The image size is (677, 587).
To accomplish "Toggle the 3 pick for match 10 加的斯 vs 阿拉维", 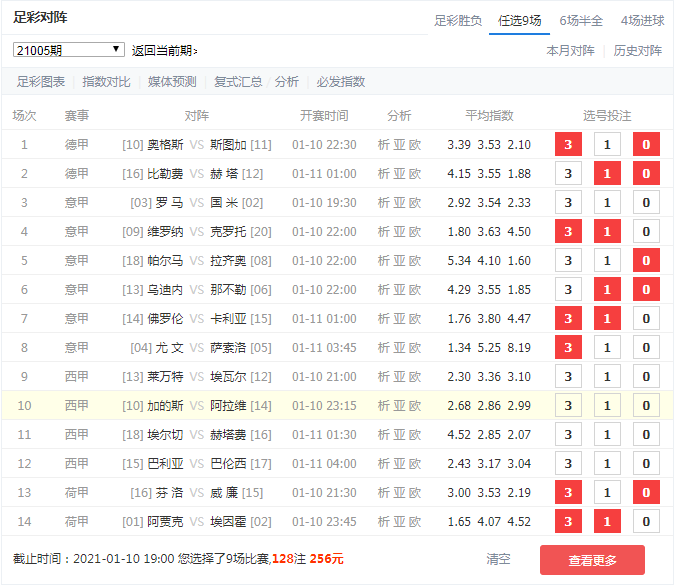I will tap(568, 406).
